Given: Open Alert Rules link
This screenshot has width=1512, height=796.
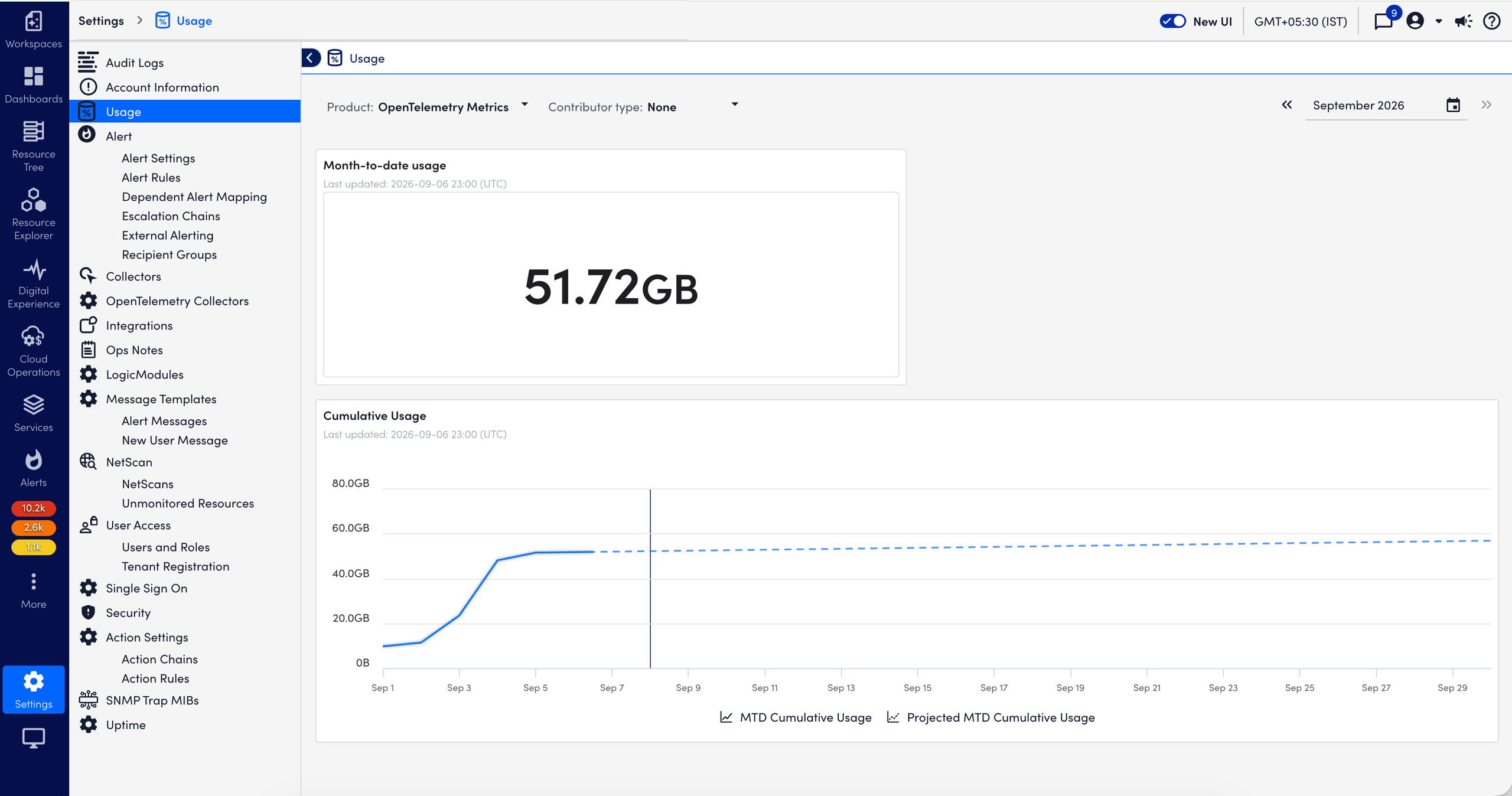Looking at the screenshot, I should click(151, 178).
